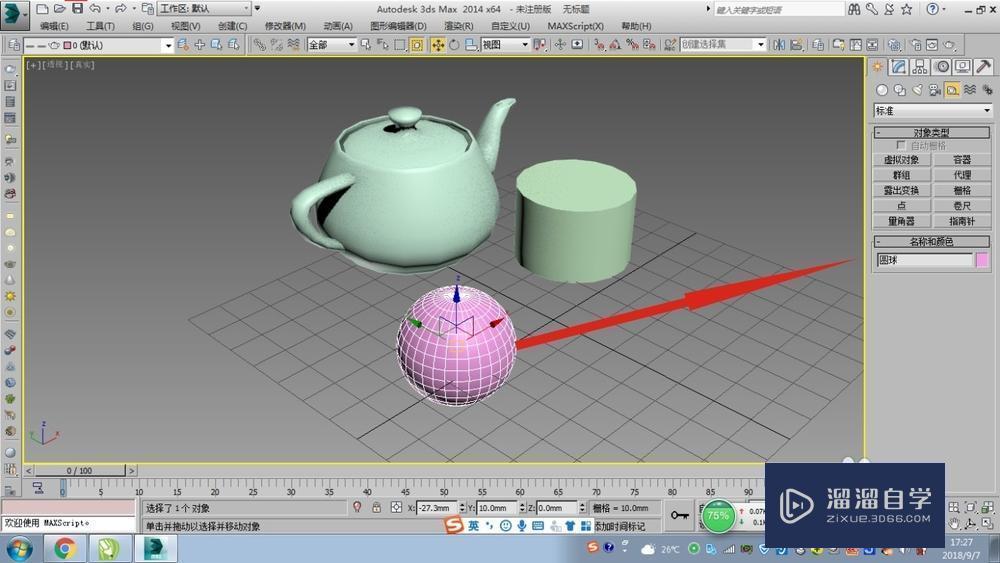Image resolution: width=1000 pixels, height=563 pixels.
Task: Click the Select Object arrow tool
Action: 365,45
